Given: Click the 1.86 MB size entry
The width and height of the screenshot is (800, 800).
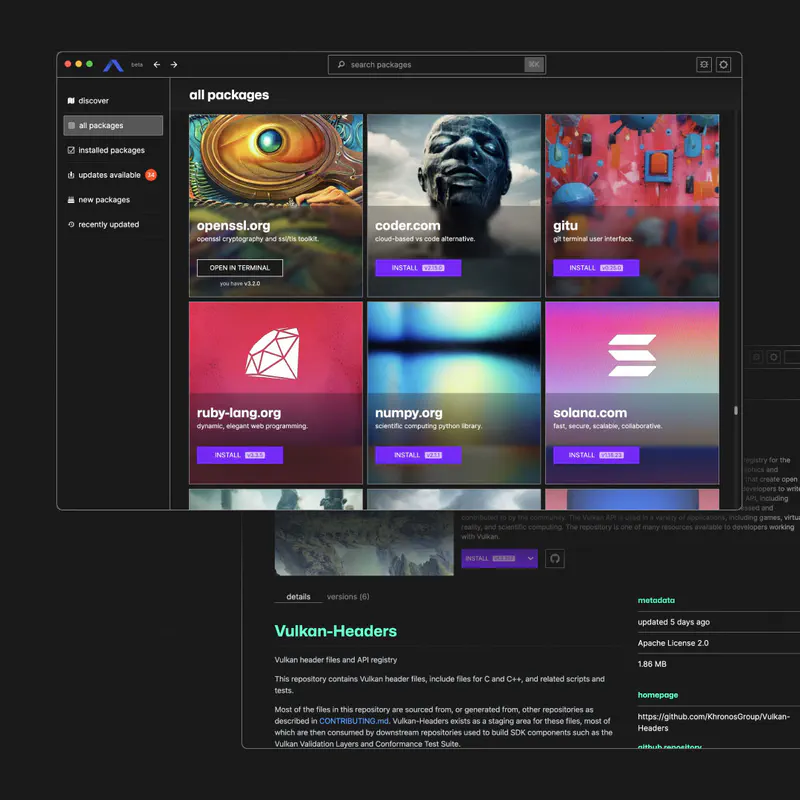Looking at the screenshot, I should [652, 664].
